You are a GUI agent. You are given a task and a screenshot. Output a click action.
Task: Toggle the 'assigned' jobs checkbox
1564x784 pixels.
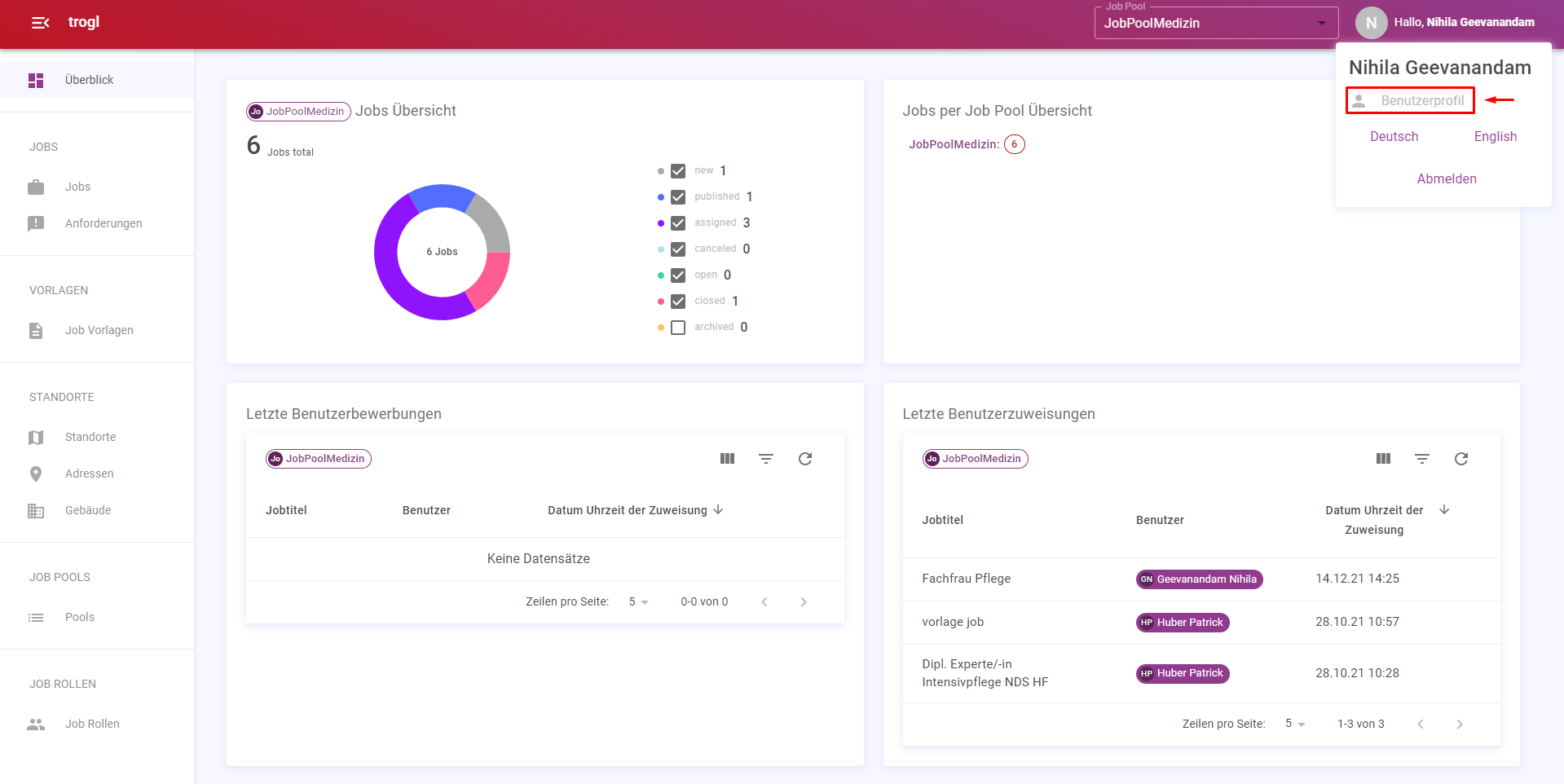[678, 223]
